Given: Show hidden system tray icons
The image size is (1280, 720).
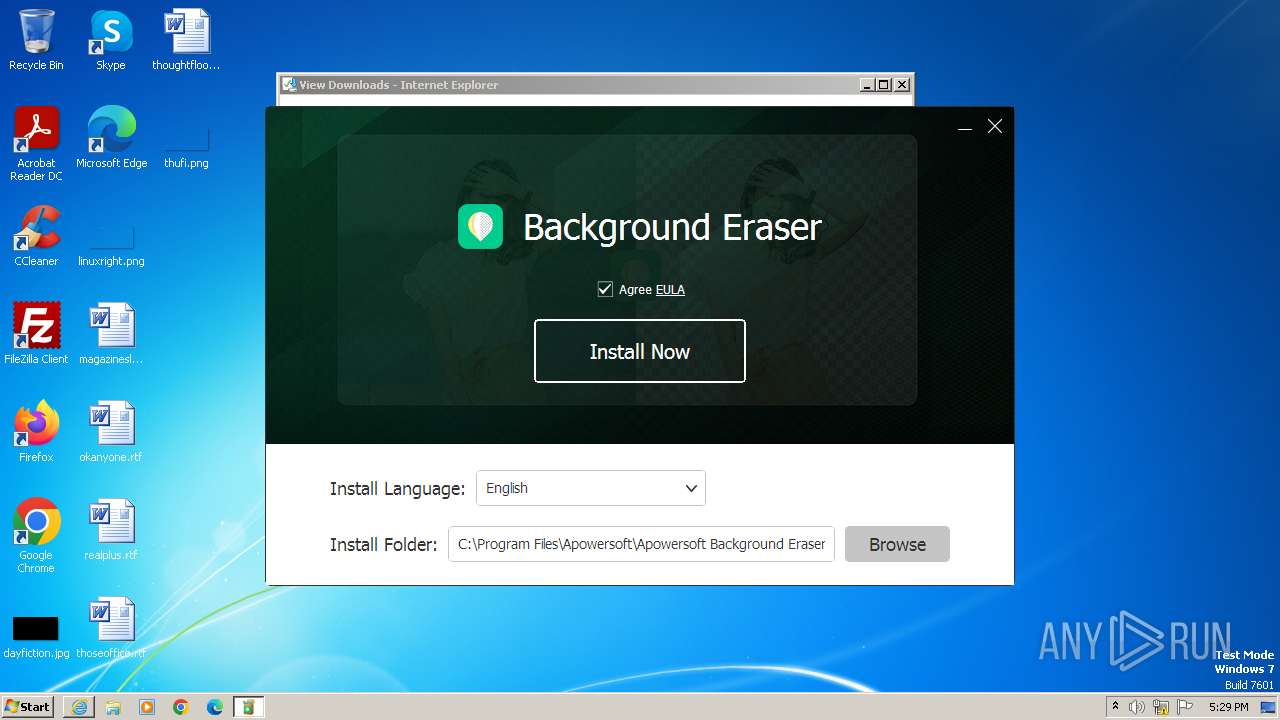Looking at the screenshot, I should click(1115, 707).
